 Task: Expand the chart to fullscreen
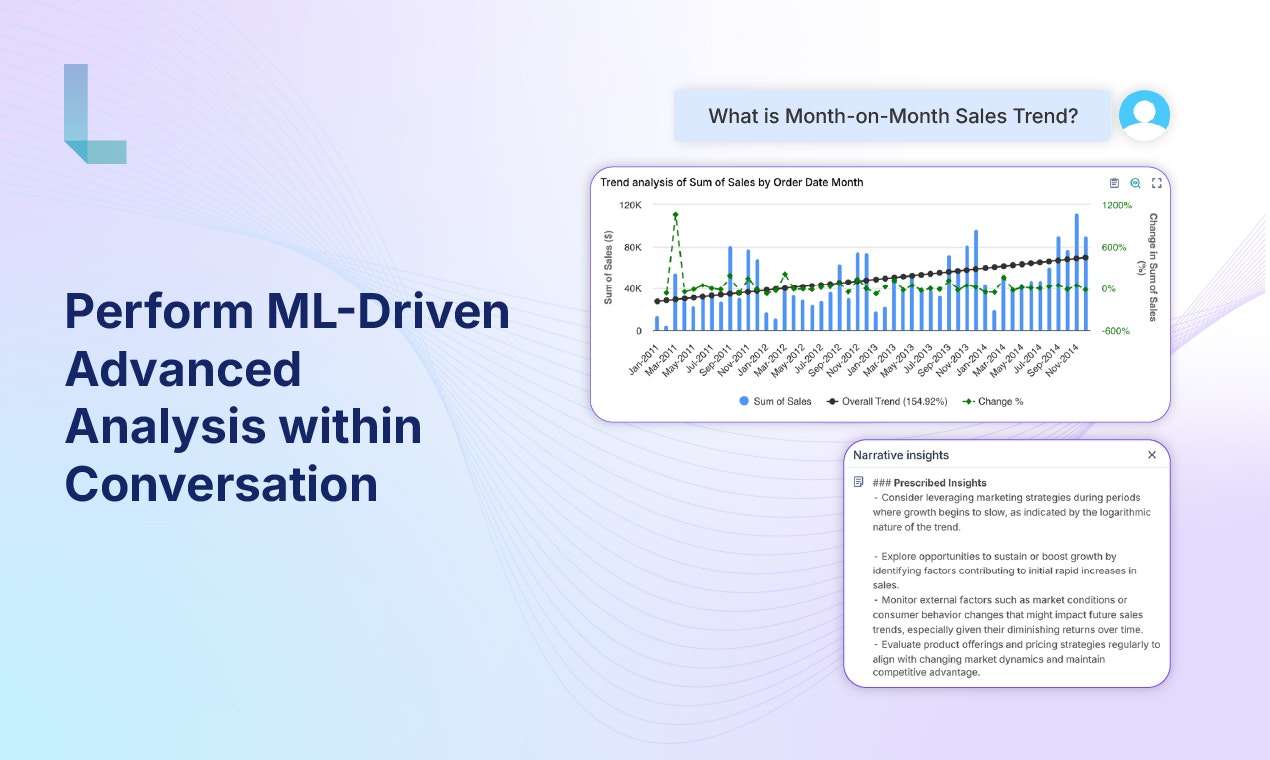coord(1157,183)
